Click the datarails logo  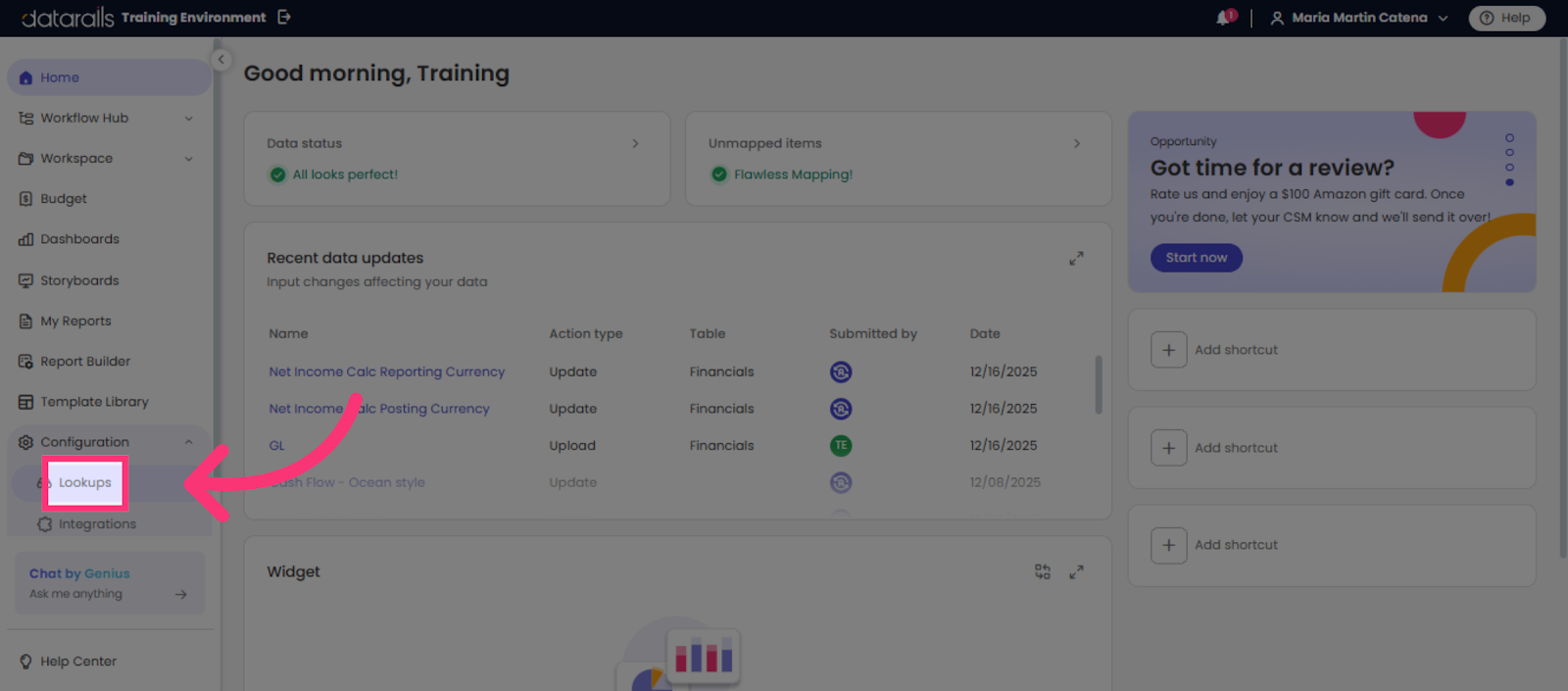[x=67, y=18]
